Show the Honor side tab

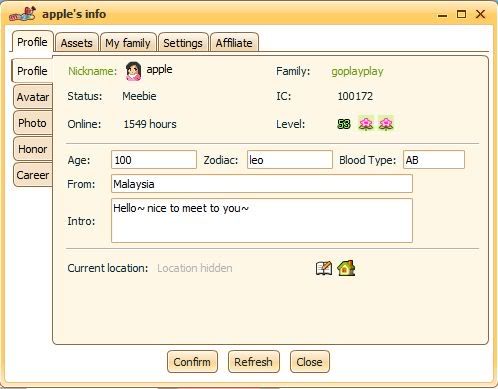pyautogui.click(x=33, y=149)
